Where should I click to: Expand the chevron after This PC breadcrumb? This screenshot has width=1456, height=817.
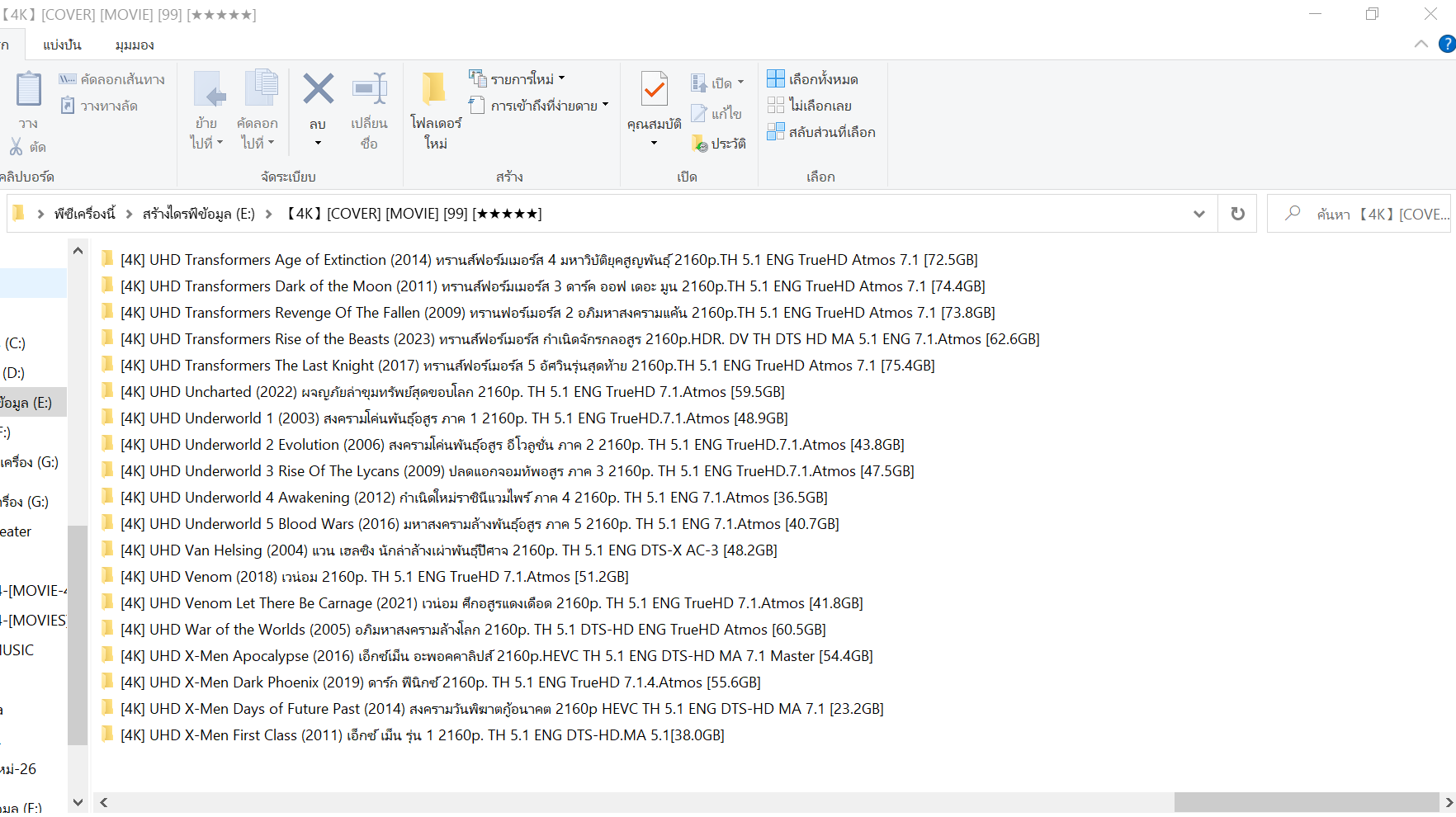click(x=129, y=214)
